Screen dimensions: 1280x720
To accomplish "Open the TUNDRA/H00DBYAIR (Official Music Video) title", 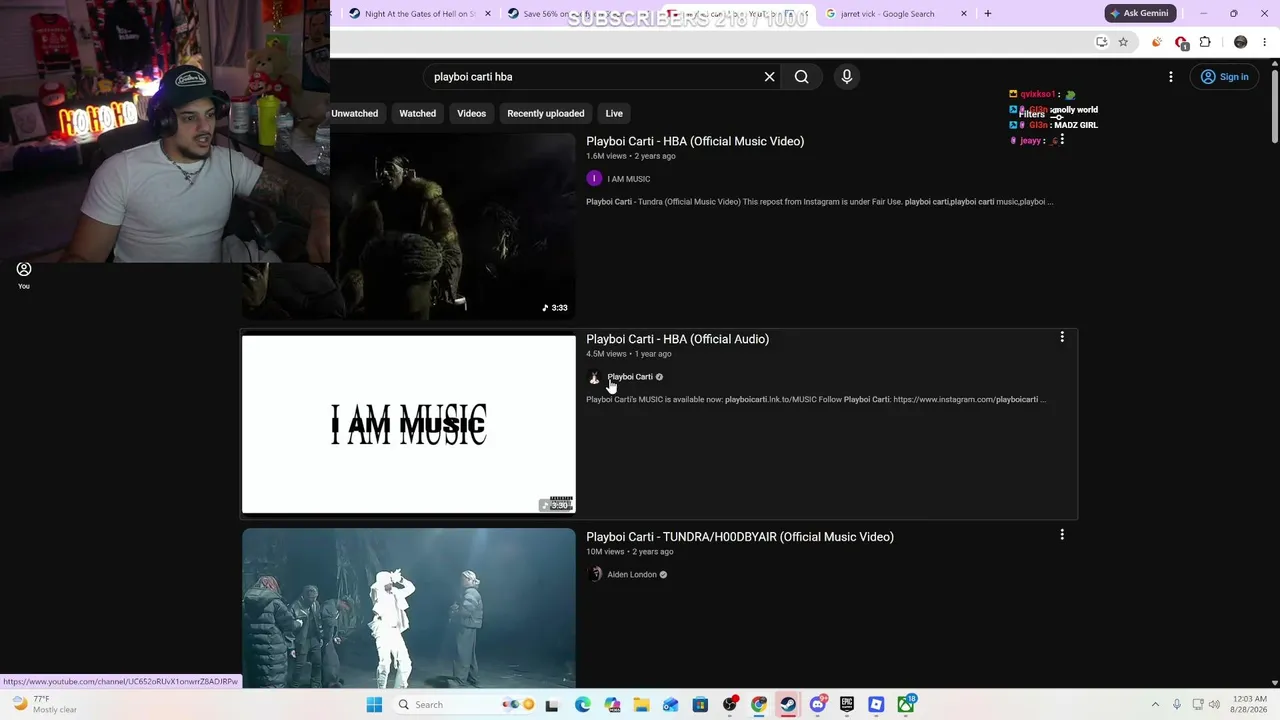I will (x=740, y=537).
